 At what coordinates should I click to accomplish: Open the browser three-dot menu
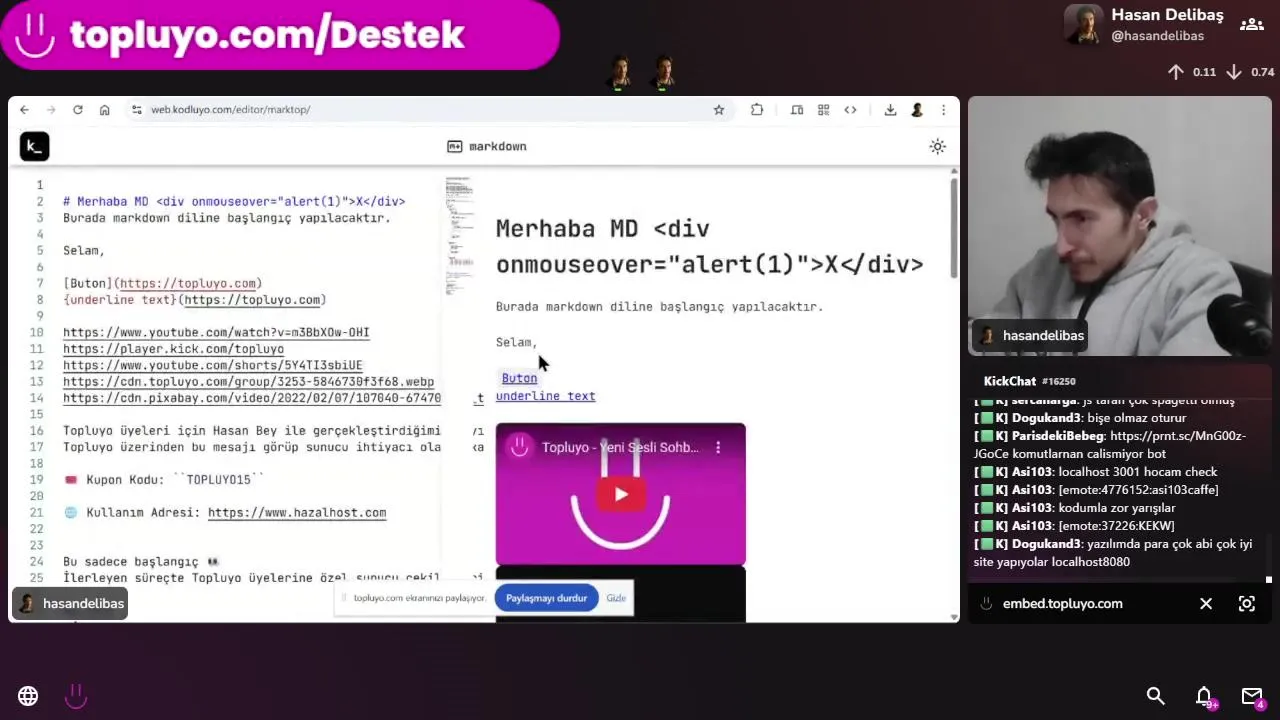[943, 110]
